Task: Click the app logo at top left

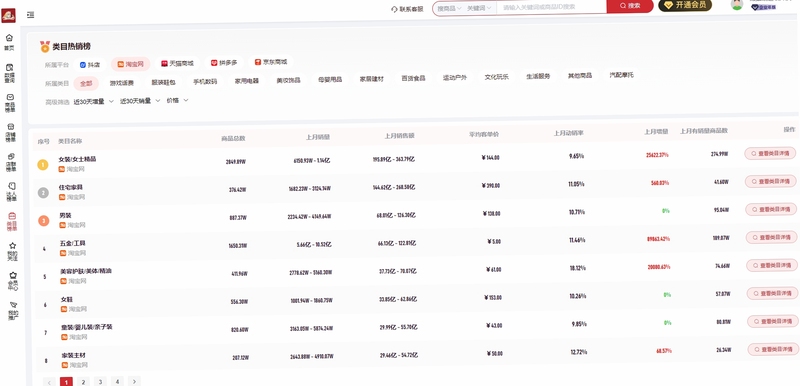Action: coord(8,15)
